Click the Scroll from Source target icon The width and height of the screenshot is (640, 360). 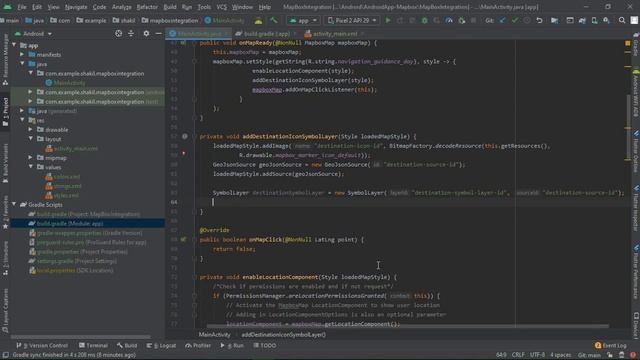(118, 33)
